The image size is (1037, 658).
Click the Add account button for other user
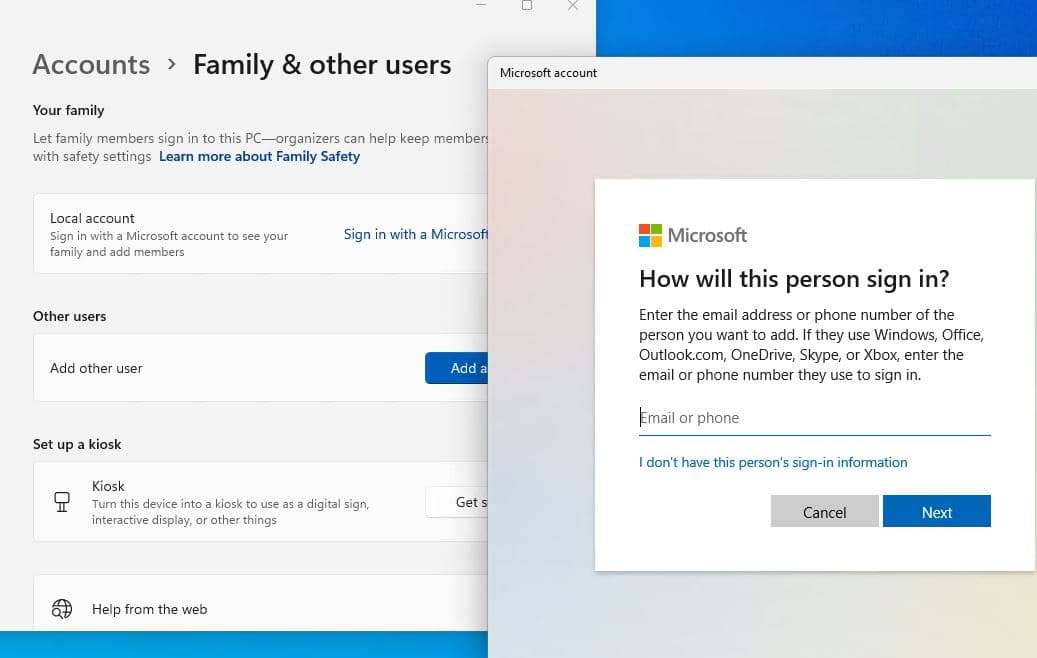456,368
